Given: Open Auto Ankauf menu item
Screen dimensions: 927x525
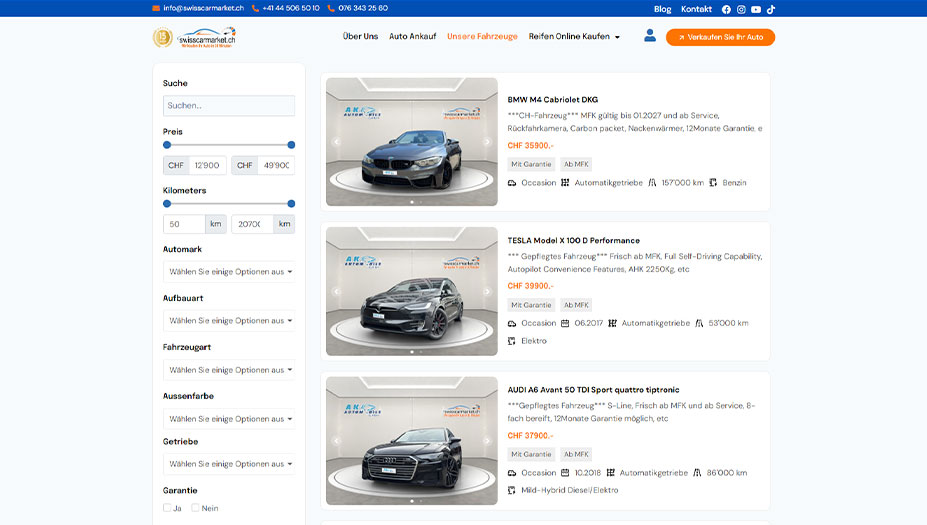Looking at the screenshot, I should point(413,37).
